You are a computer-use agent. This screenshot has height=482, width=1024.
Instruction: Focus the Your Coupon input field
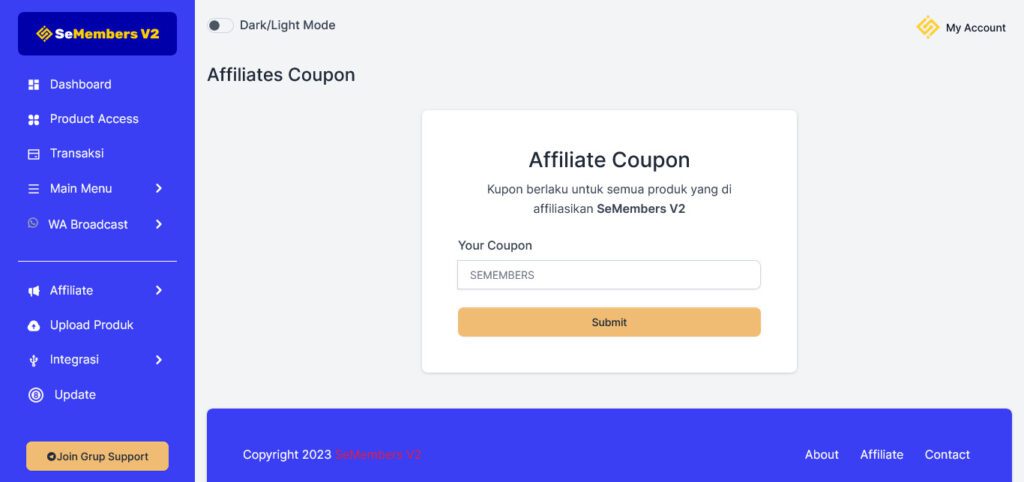609,275
